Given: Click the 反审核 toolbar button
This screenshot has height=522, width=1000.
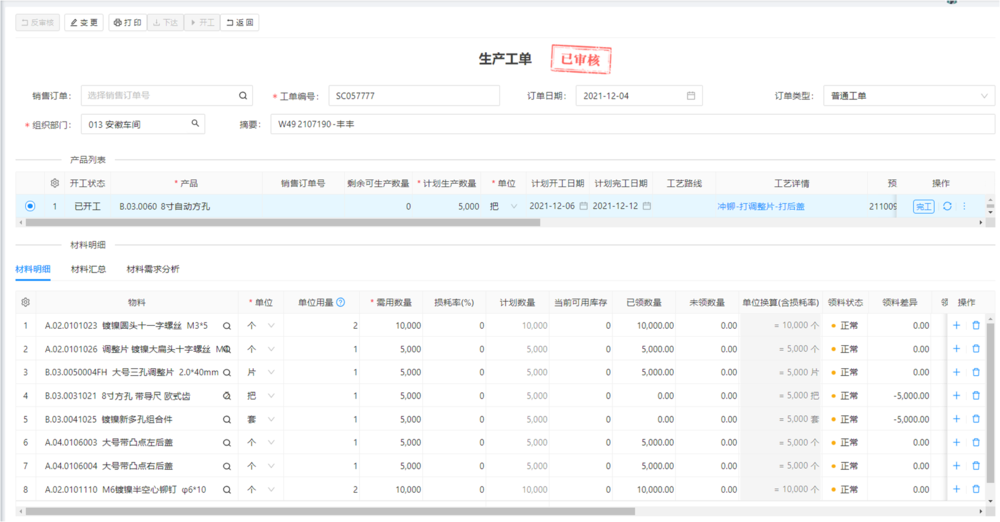Looking at the screenshot, I should (38, 22).
